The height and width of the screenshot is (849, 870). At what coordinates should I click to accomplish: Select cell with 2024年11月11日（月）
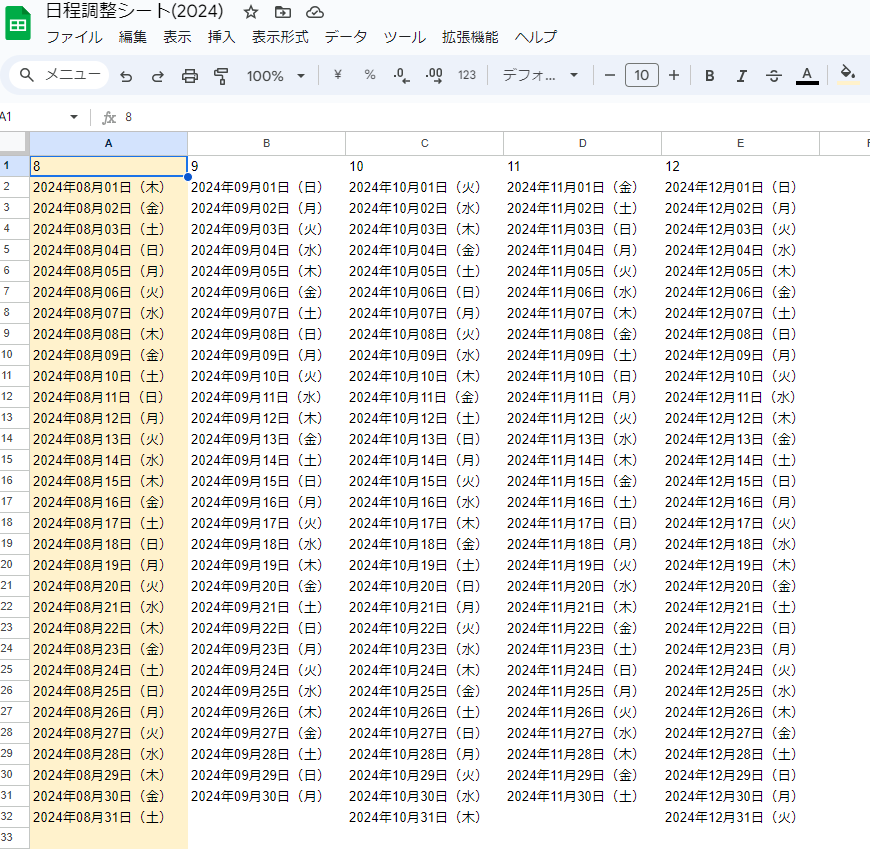(583, 397)
